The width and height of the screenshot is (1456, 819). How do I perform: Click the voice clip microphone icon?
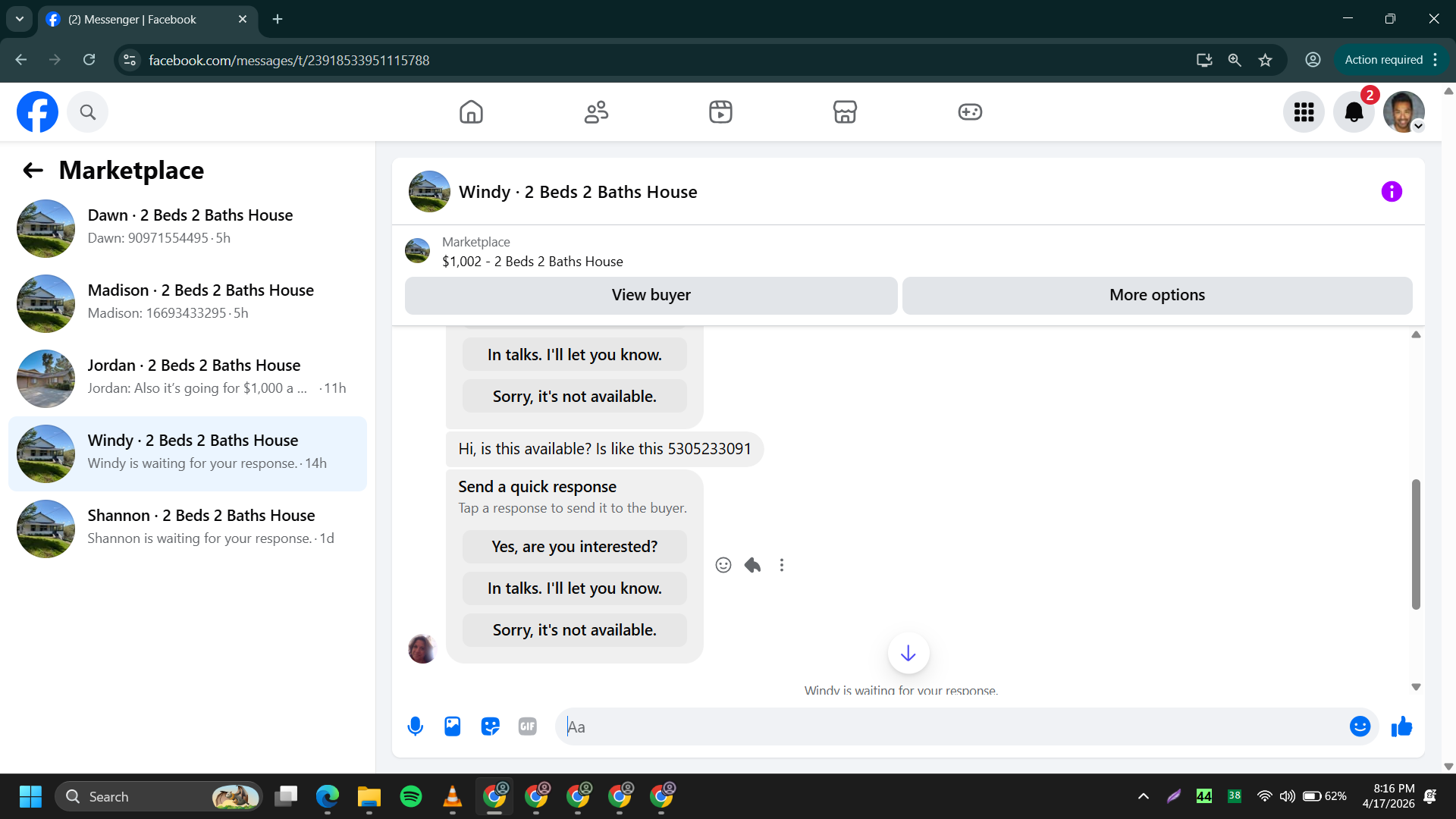coord(415,726)
